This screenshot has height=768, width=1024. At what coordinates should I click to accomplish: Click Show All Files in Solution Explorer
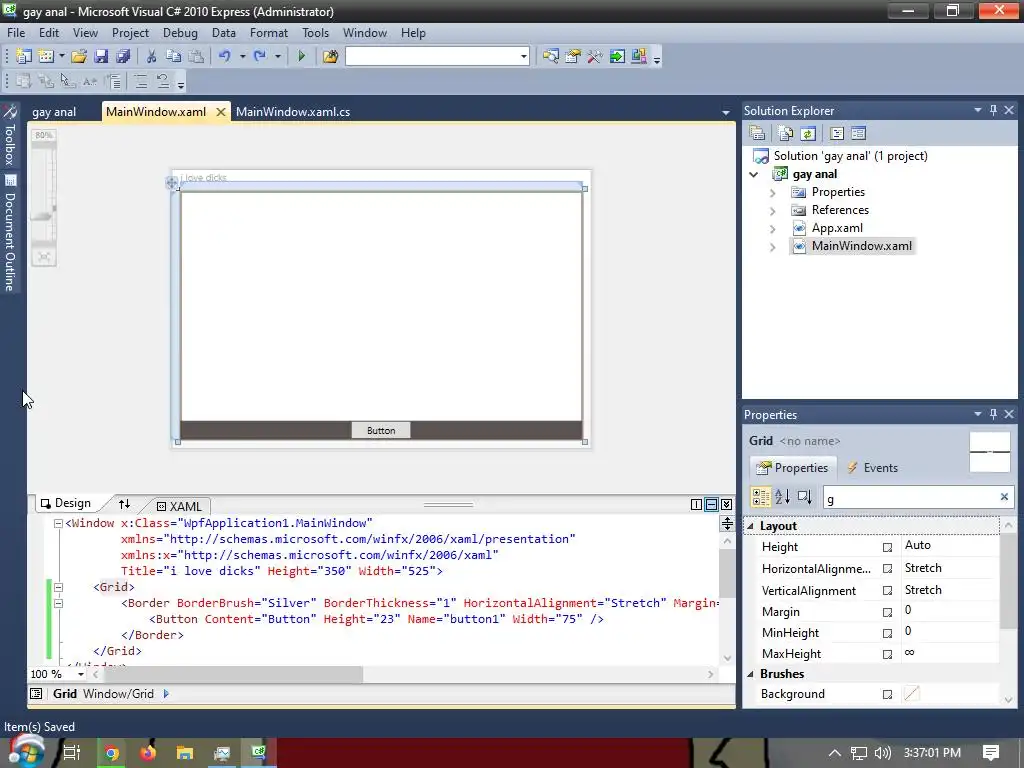pyautogui.click(x=786, y=133)
